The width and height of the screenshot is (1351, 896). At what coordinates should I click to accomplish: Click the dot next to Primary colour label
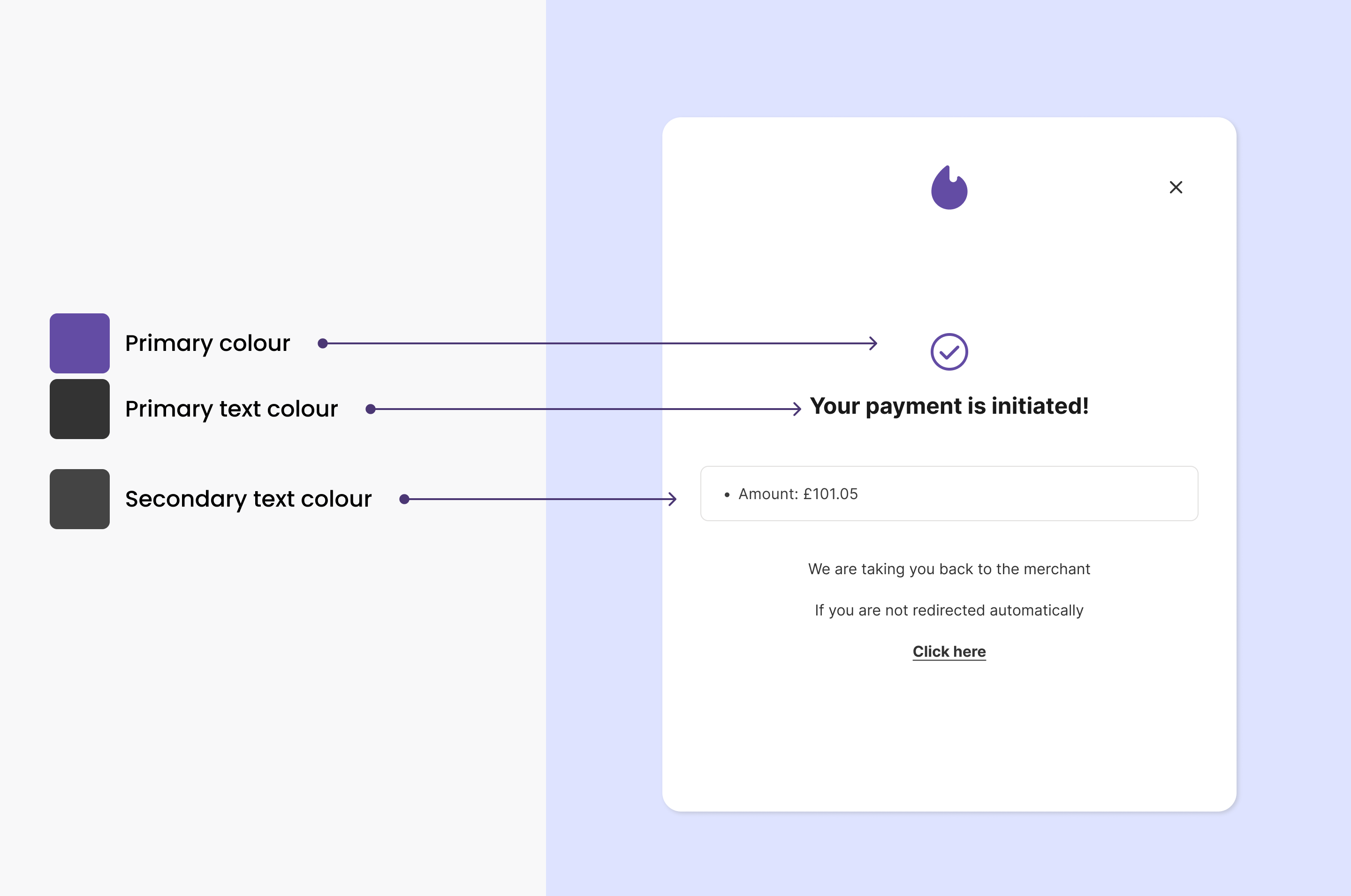coord(324,343)
